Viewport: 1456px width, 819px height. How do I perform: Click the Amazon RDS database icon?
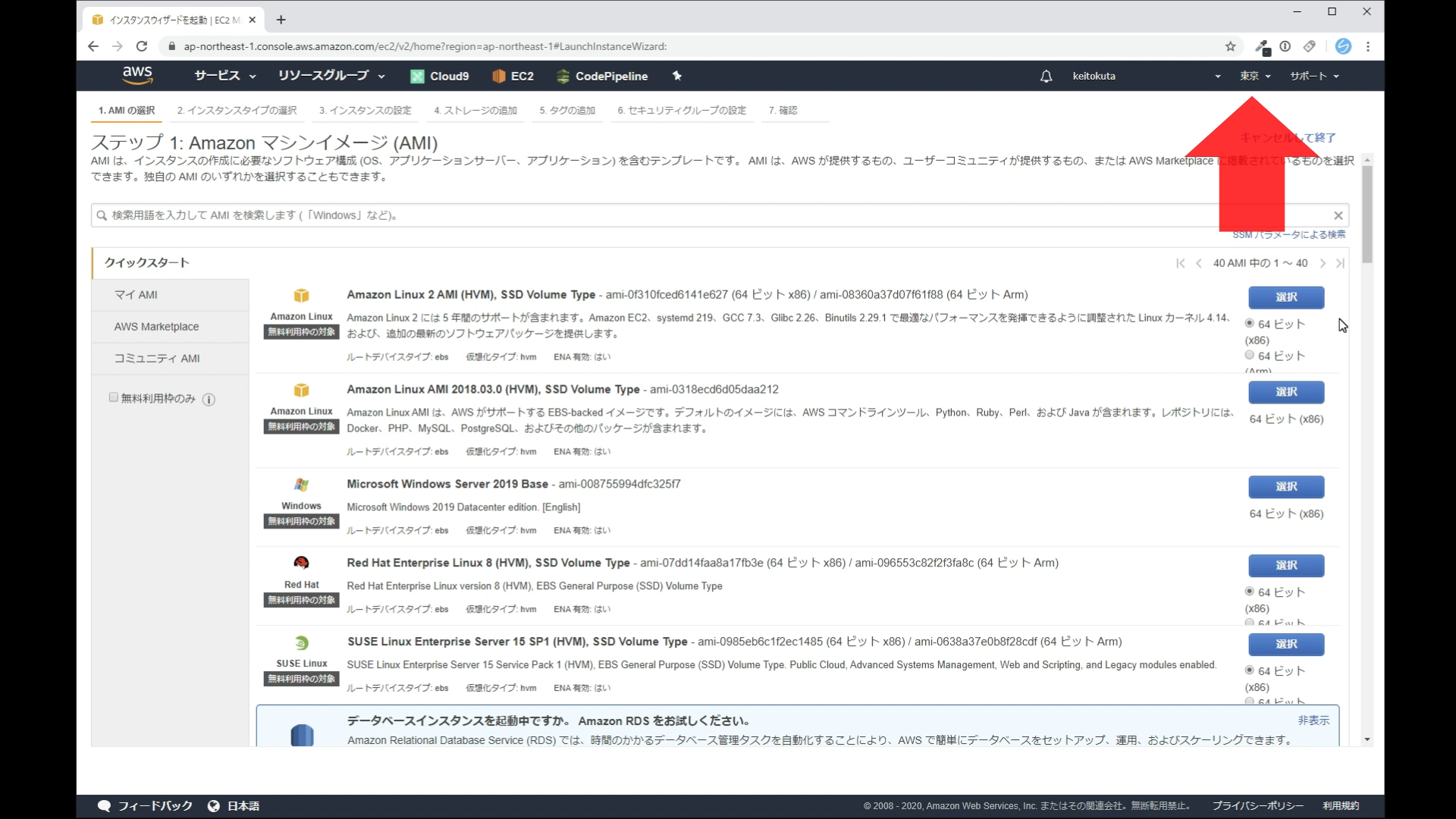pos(302,735)
